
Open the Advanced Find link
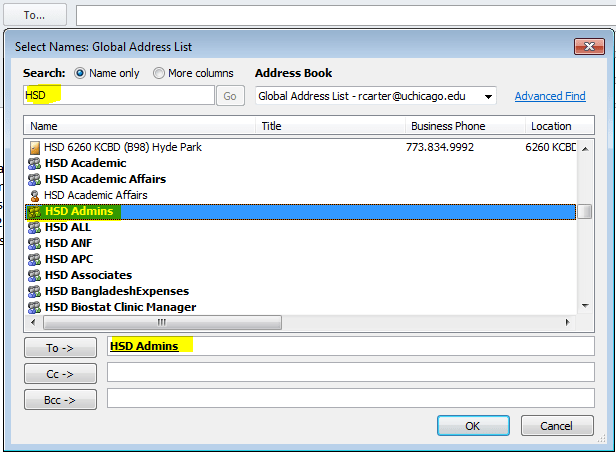550,96
